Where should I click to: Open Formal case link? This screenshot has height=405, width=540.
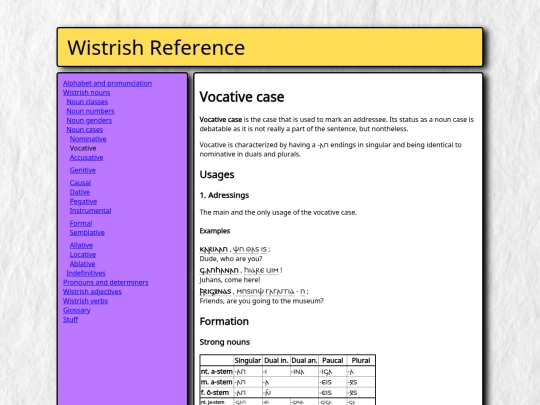point(81,224)
